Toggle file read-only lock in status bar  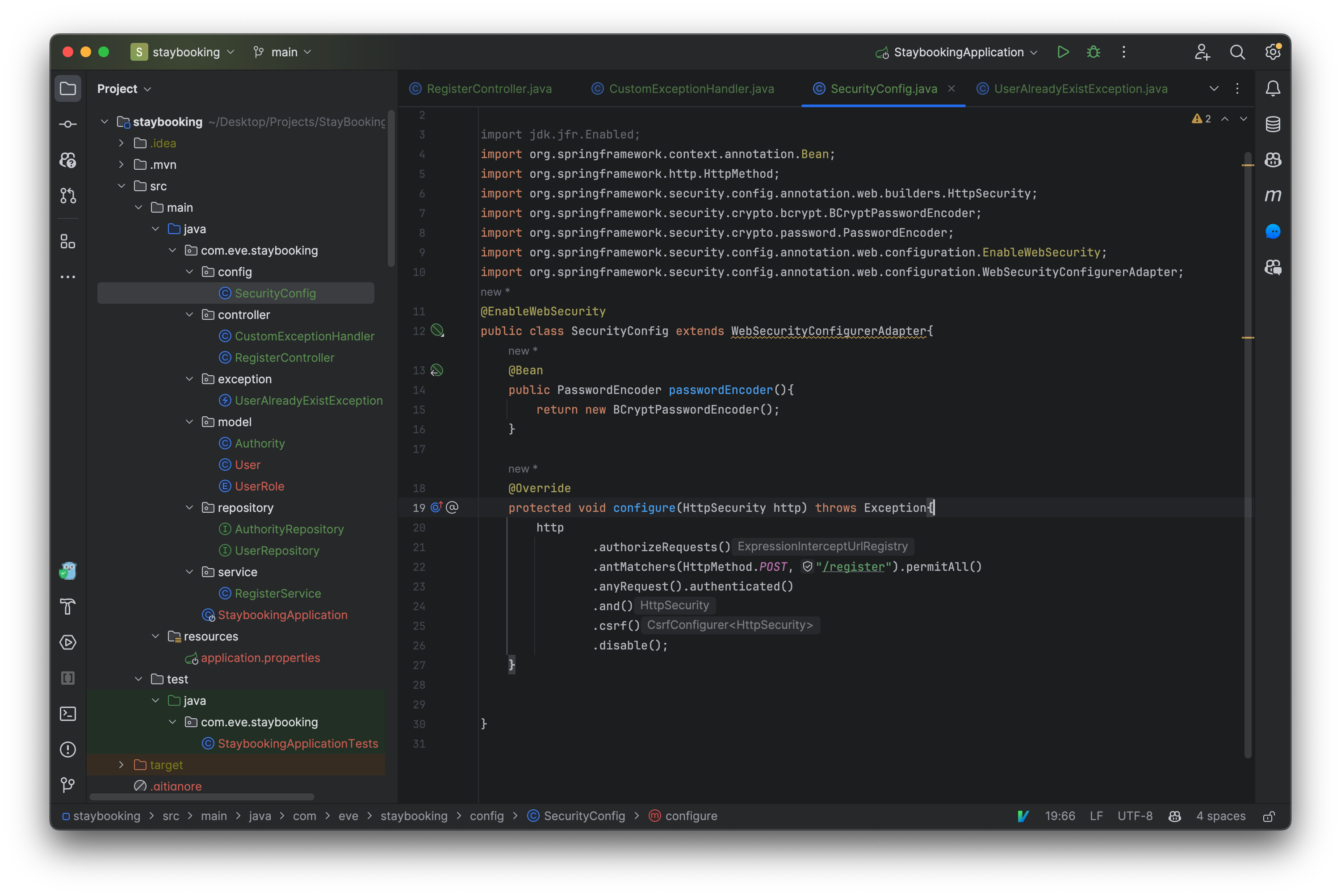click(x=1269, y=816)
